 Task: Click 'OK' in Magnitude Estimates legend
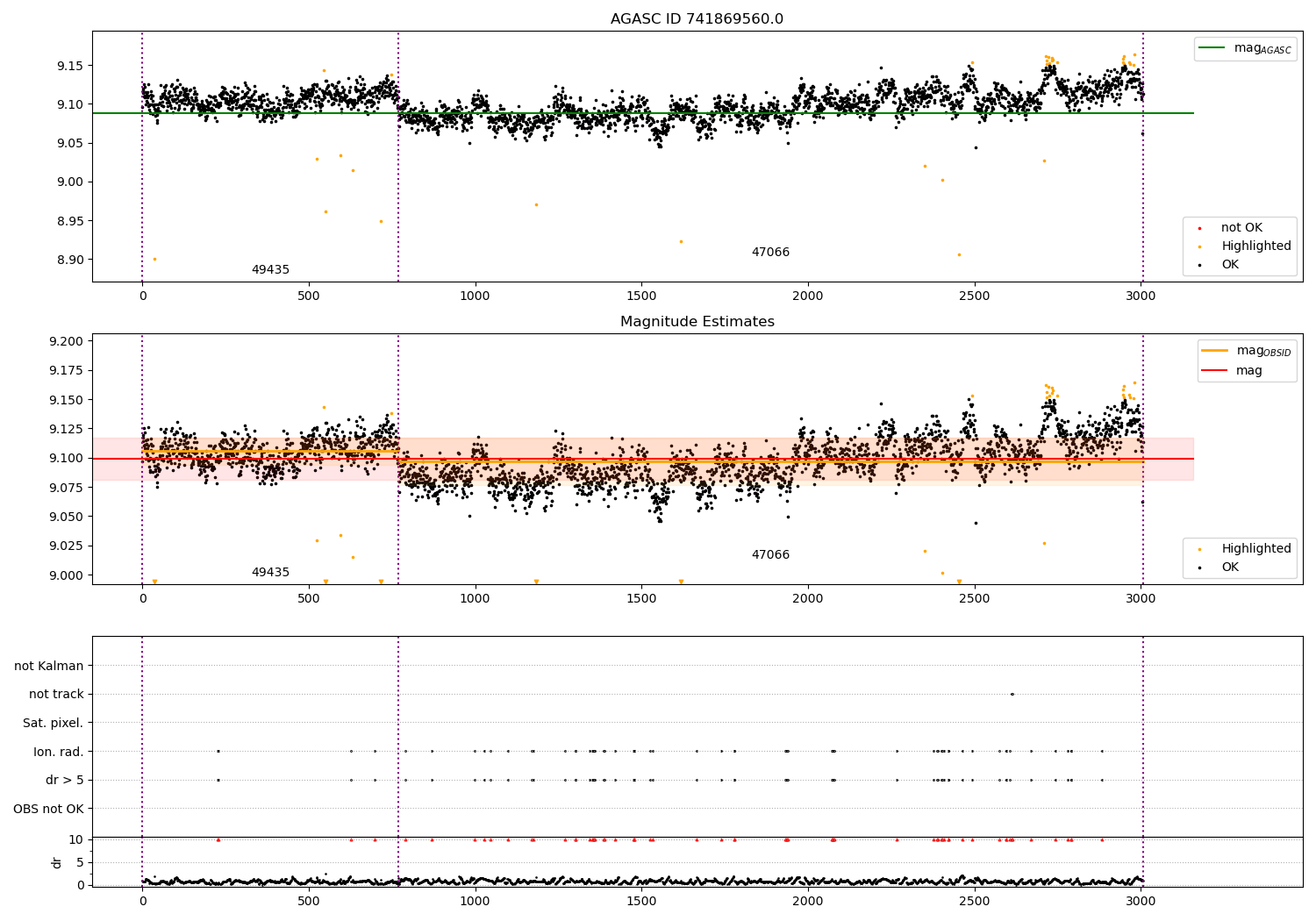click(1230, 568)
